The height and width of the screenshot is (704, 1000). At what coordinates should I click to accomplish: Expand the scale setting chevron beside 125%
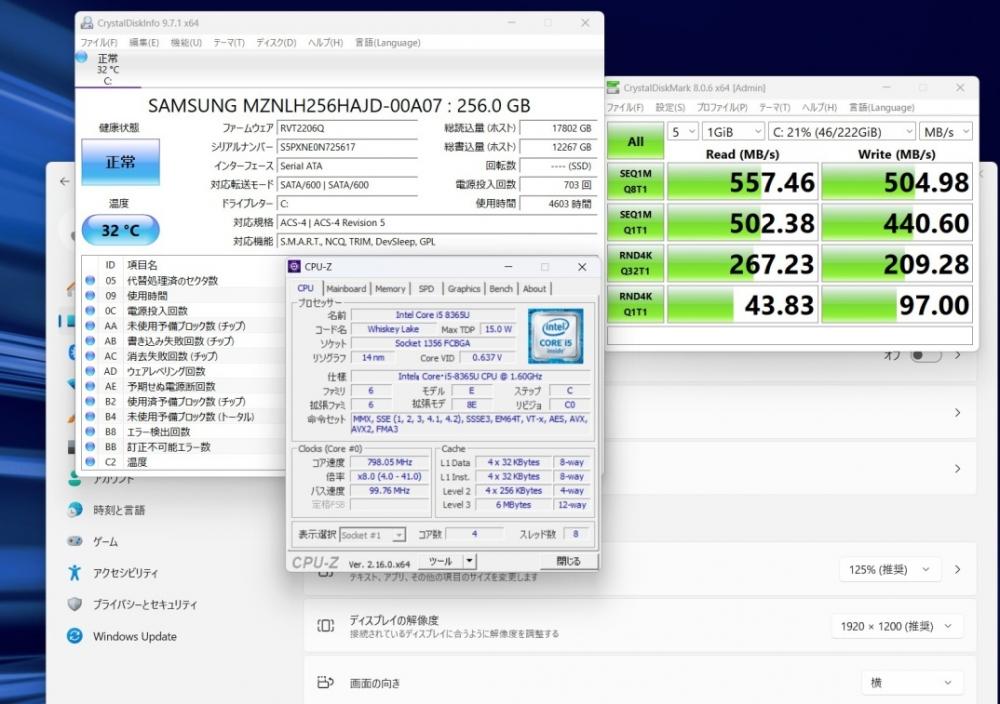click(957, 569)
